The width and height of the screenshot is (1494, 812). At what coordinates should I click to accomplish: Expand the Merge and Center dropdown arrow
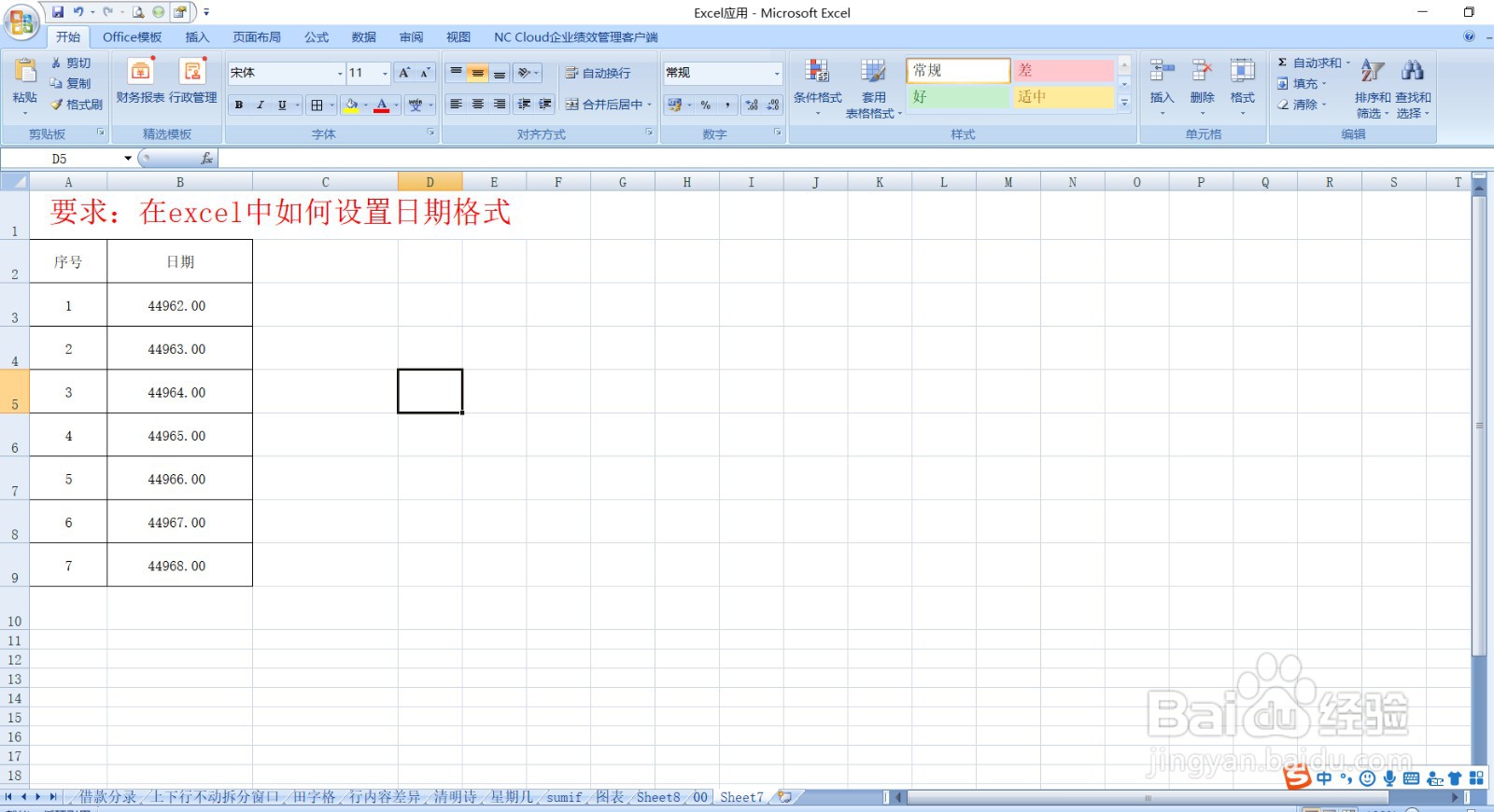[649, 105]
